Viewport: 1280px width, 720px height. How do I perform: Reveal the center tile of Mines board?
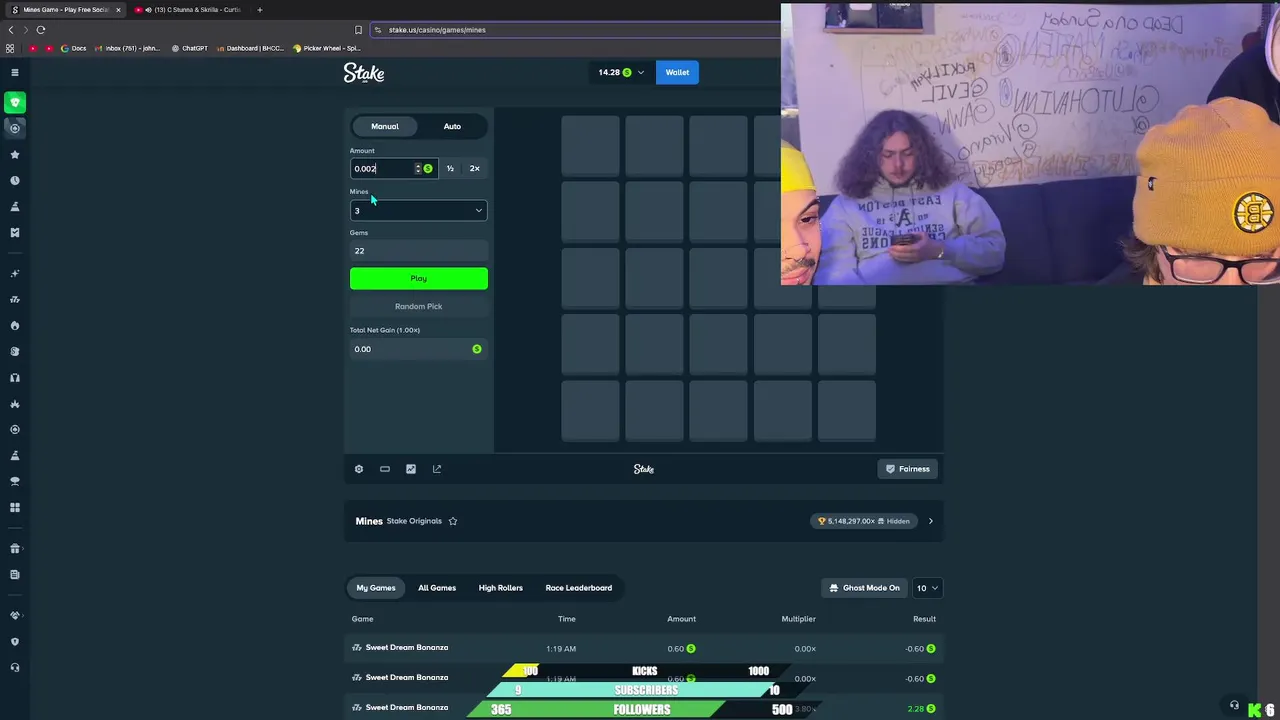[x=718, y=278]
